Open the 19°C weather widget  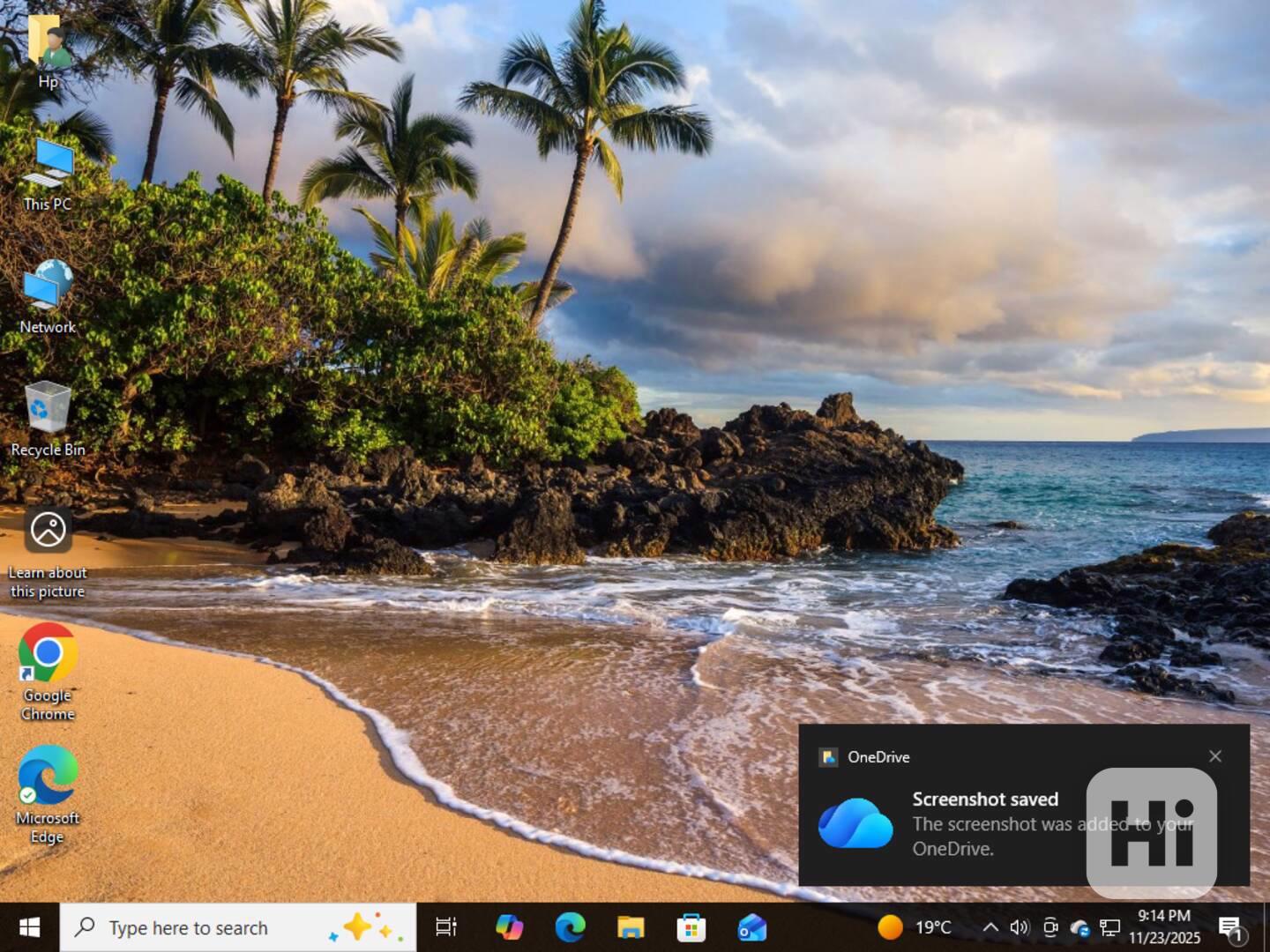pyautogui.click(x=915, y=927)
